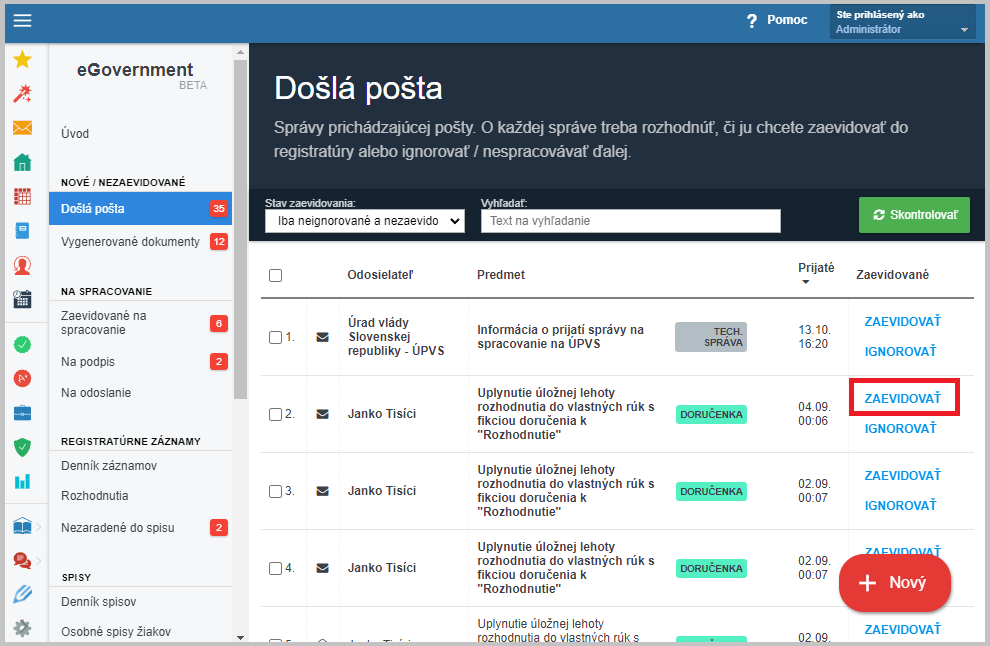
Task: Go to Úvod in the menu
Action: [75, 134]
